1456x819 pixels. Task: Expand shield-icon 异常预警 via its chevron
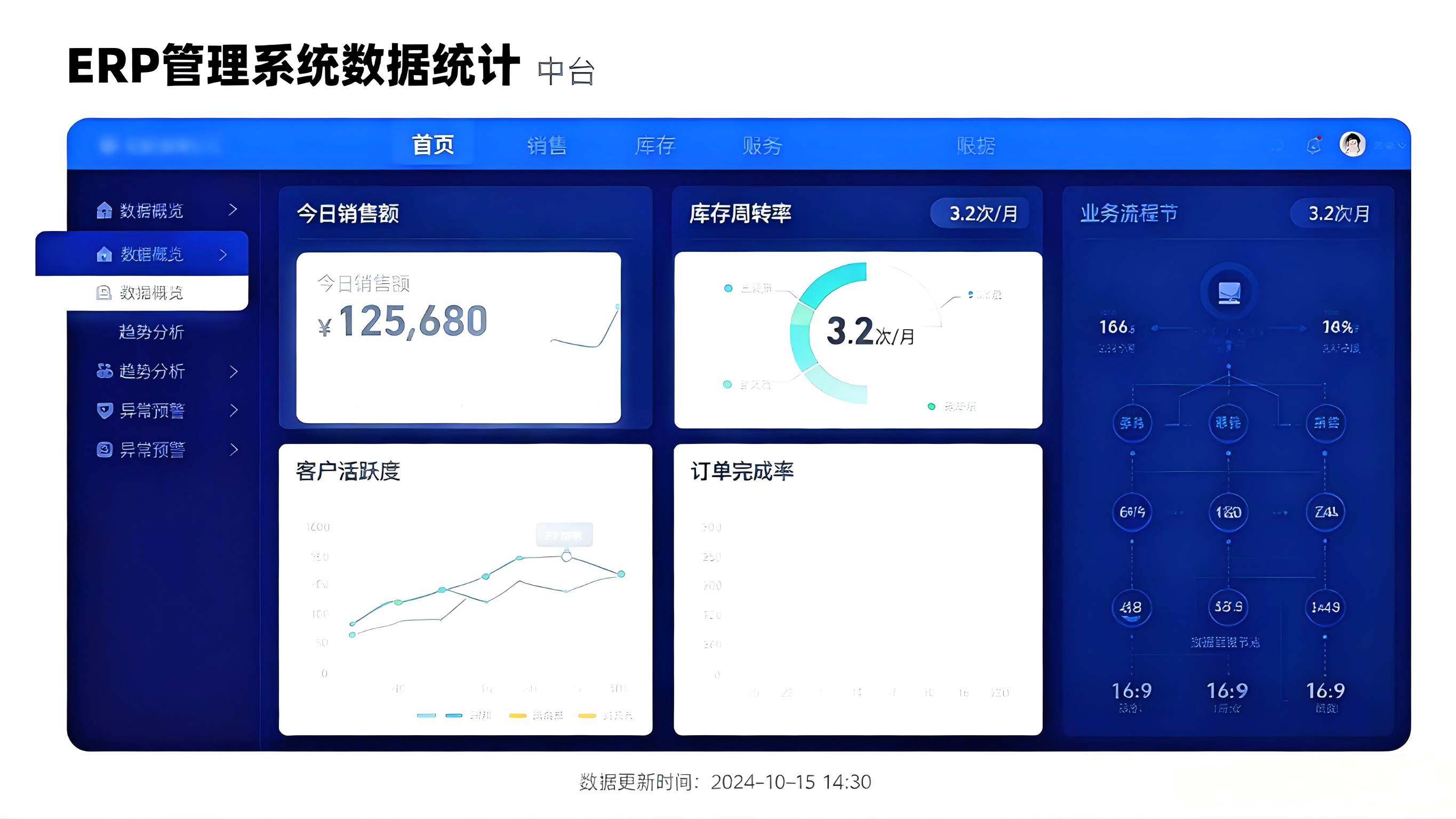(x=234, y=410)
